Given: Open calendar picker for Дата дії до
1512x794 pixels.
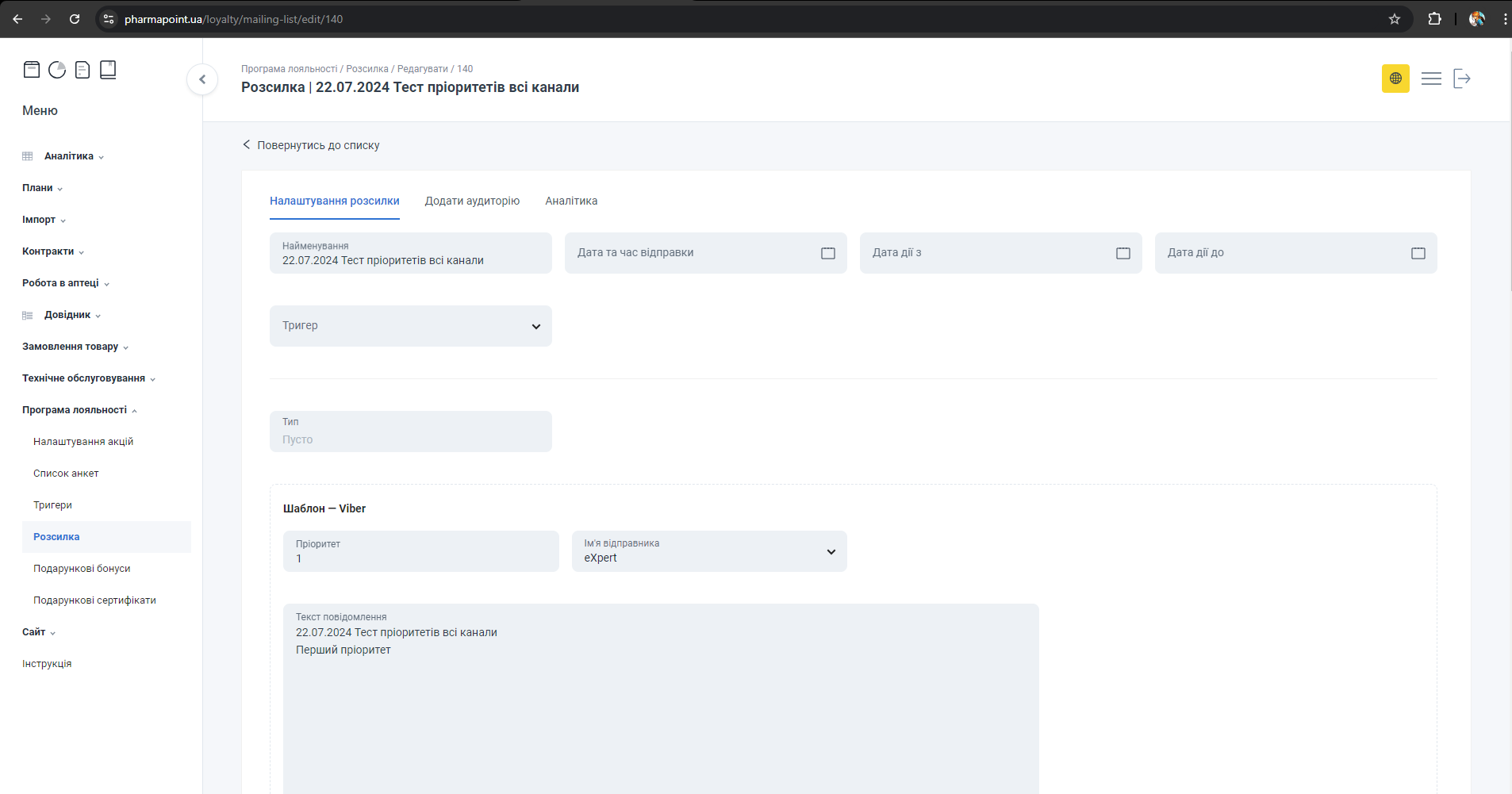Looking at the screenshot, I should pyautogui.click(x=1418, y=253).
